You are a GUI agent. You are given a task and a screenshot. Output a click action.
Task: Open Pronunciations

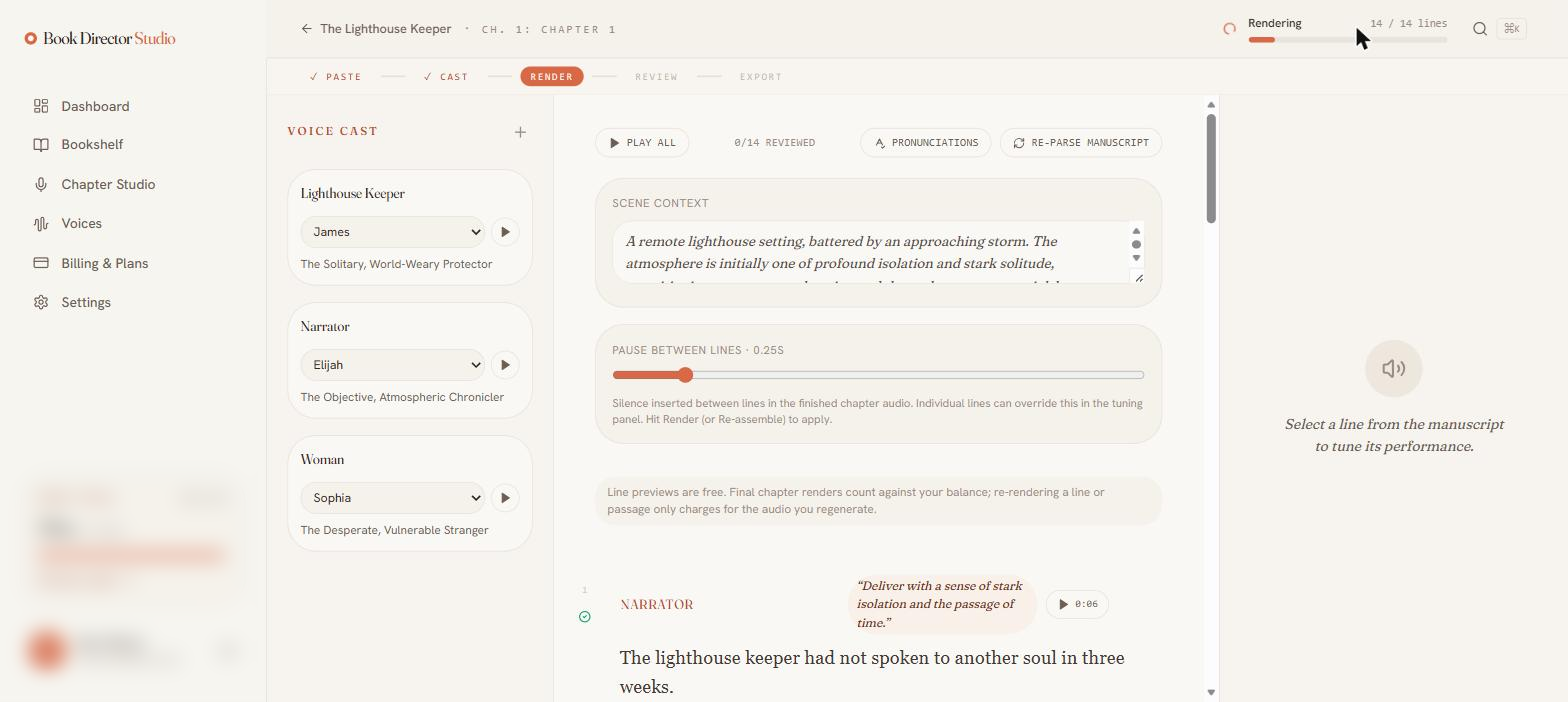(926, 142)
